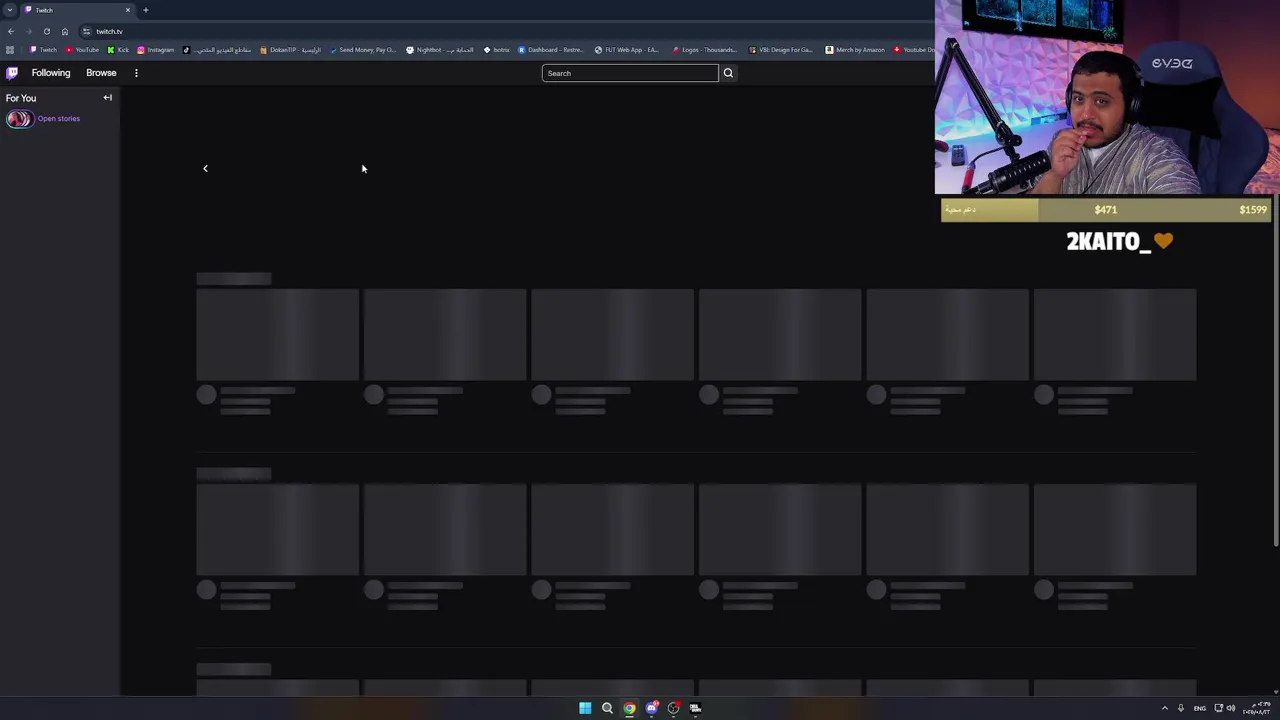Click in the Twitch Search field

coord(630,73)
